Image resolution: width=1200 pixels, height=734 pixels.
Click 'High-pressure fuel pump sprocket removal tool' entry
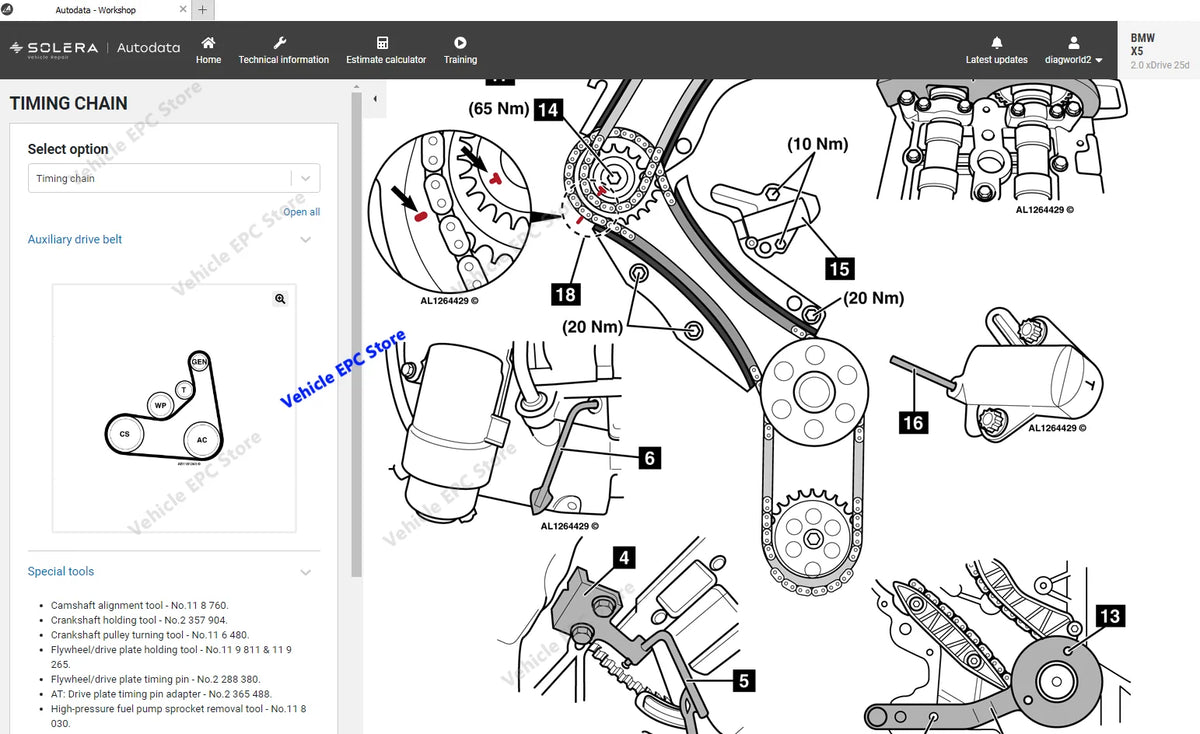pos(178,715)
